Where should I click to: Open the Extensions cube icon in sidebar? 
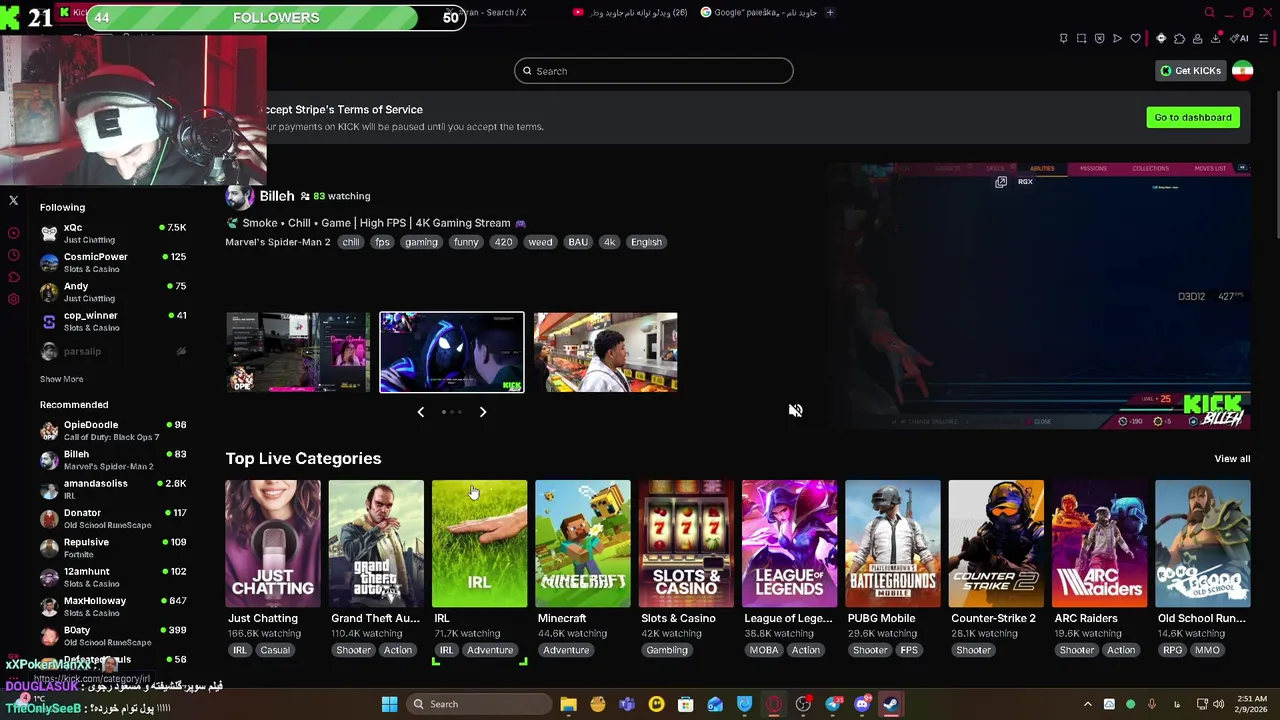(14, 277)
